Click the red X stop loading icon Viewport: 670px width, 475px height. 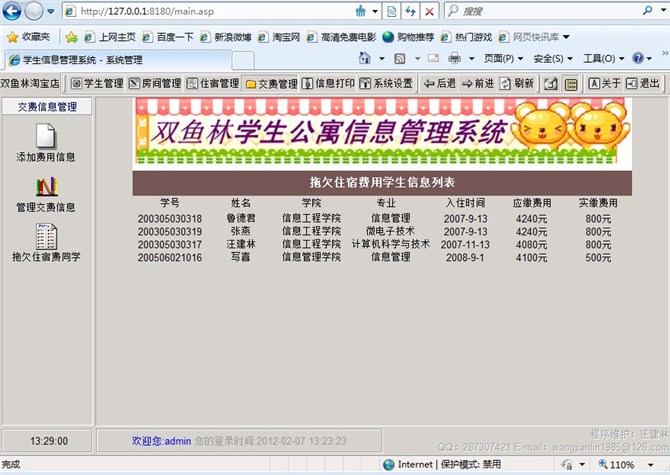click(x=429, y=12)
